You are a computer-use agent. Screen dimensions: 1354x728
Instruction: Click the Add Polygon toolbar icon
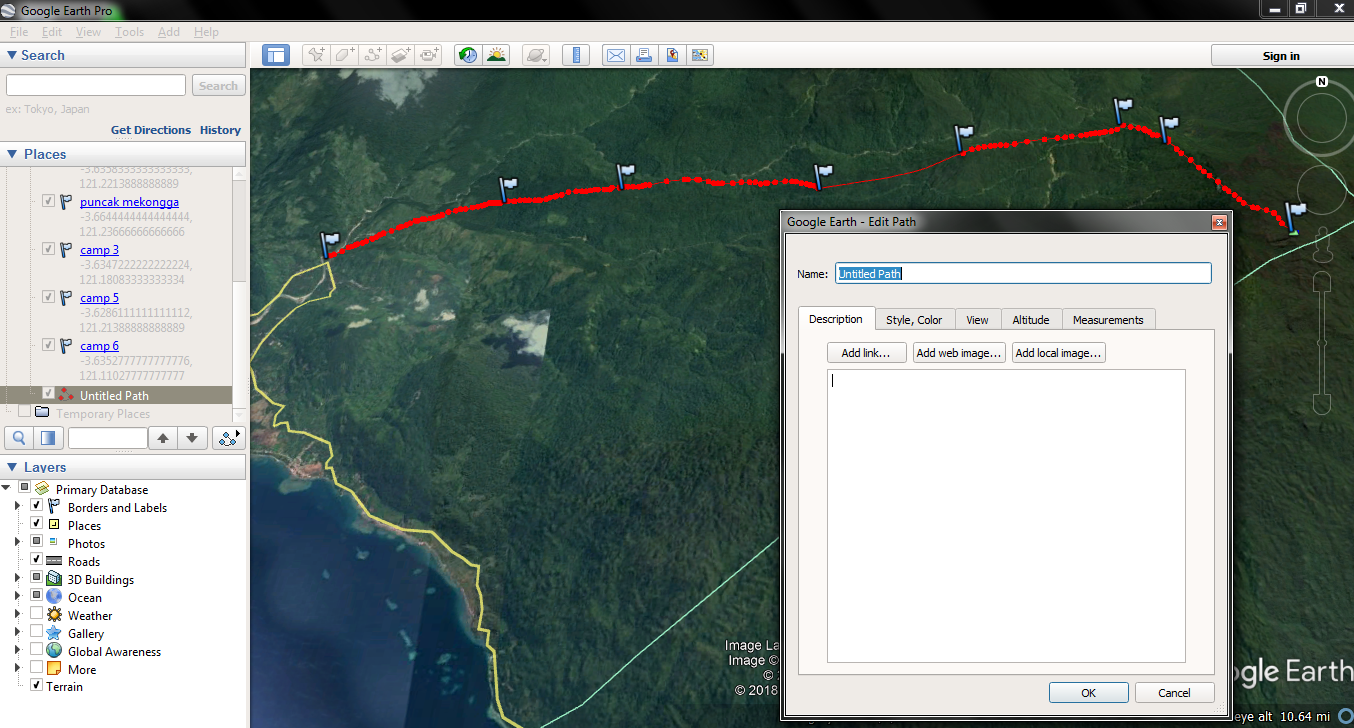coord(345,55)
